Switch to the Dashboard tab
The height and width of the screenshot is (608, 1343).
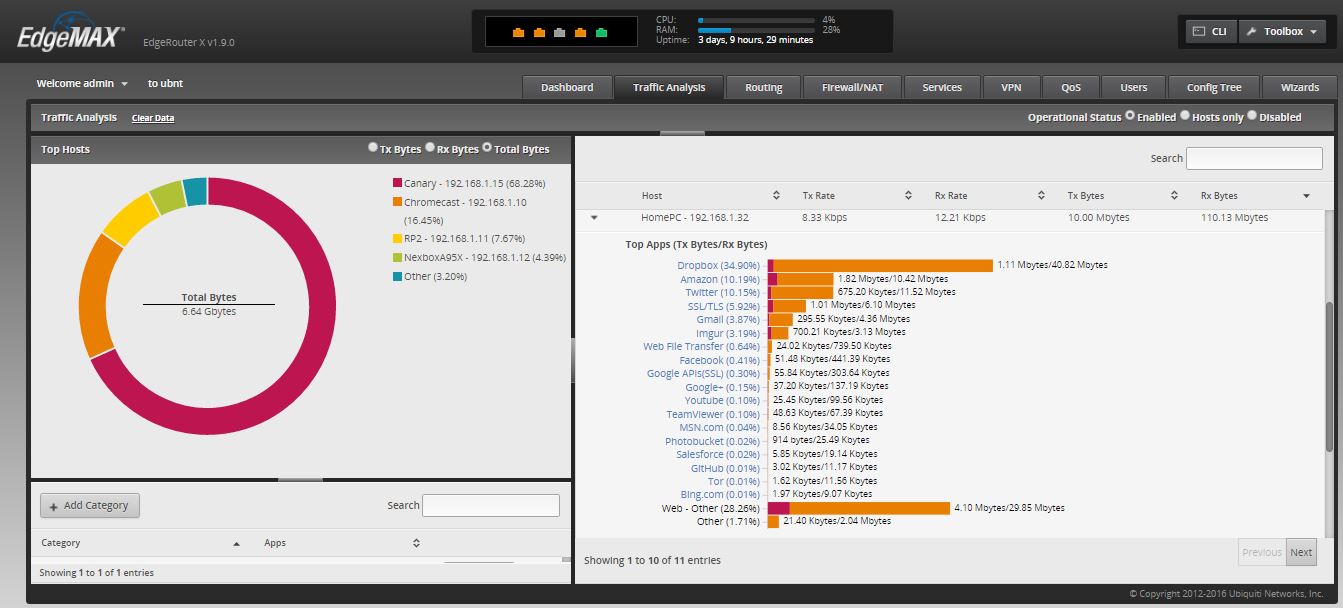pos(567,88)
